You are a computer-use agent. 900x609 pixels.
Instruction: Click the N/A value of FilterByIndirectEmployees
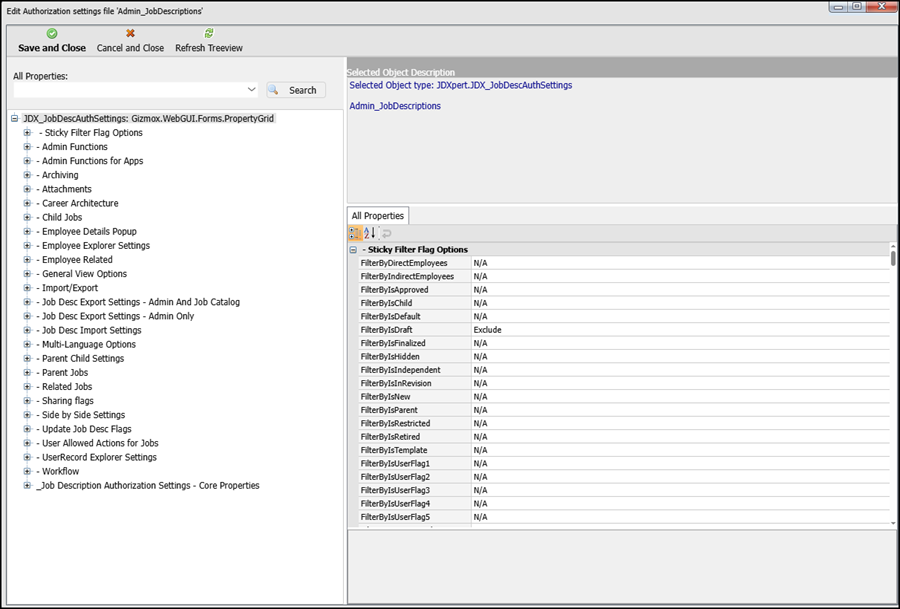click(x=480, y=276)
